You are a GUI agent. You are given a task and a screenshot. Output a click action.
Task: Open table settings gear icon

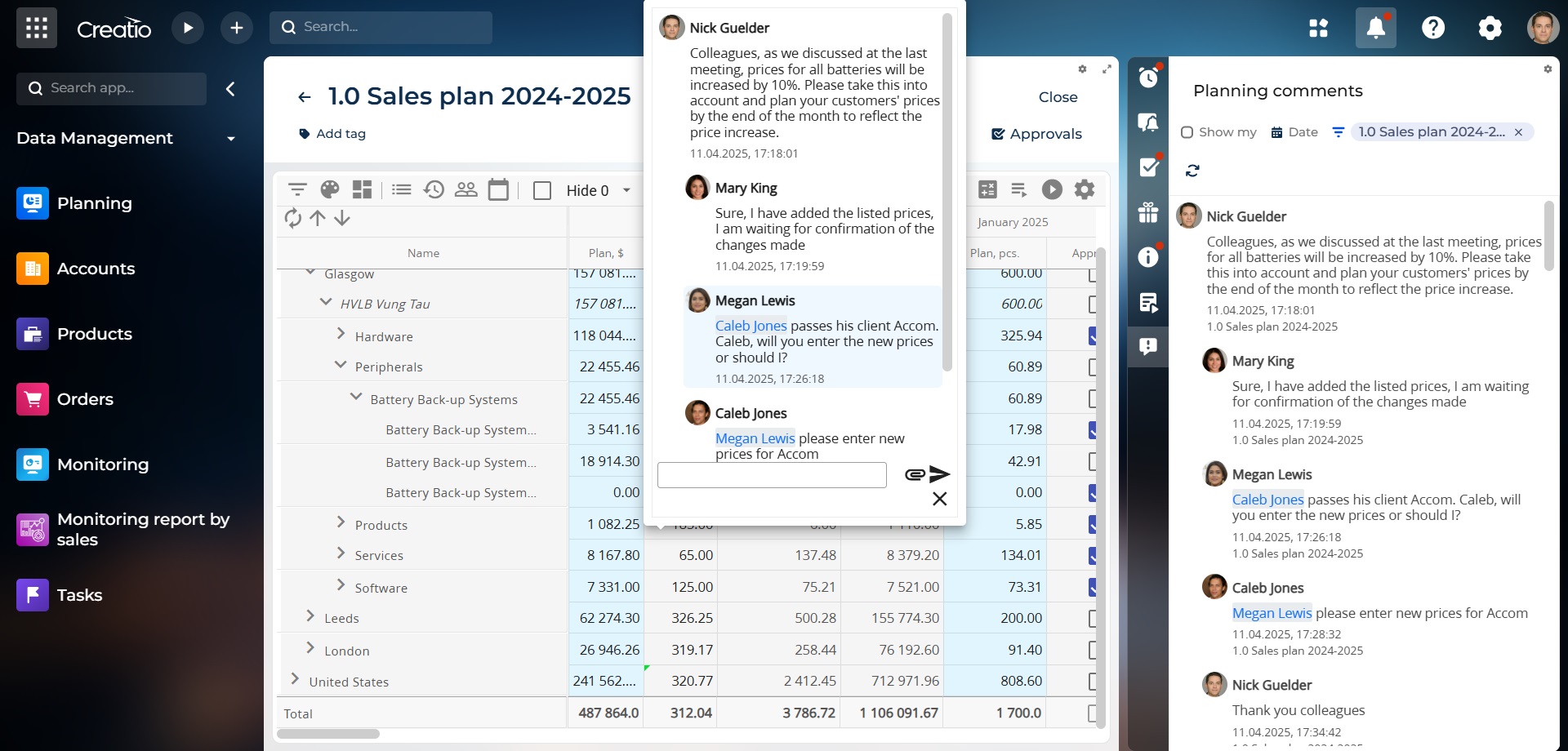tap(1085, 190)
